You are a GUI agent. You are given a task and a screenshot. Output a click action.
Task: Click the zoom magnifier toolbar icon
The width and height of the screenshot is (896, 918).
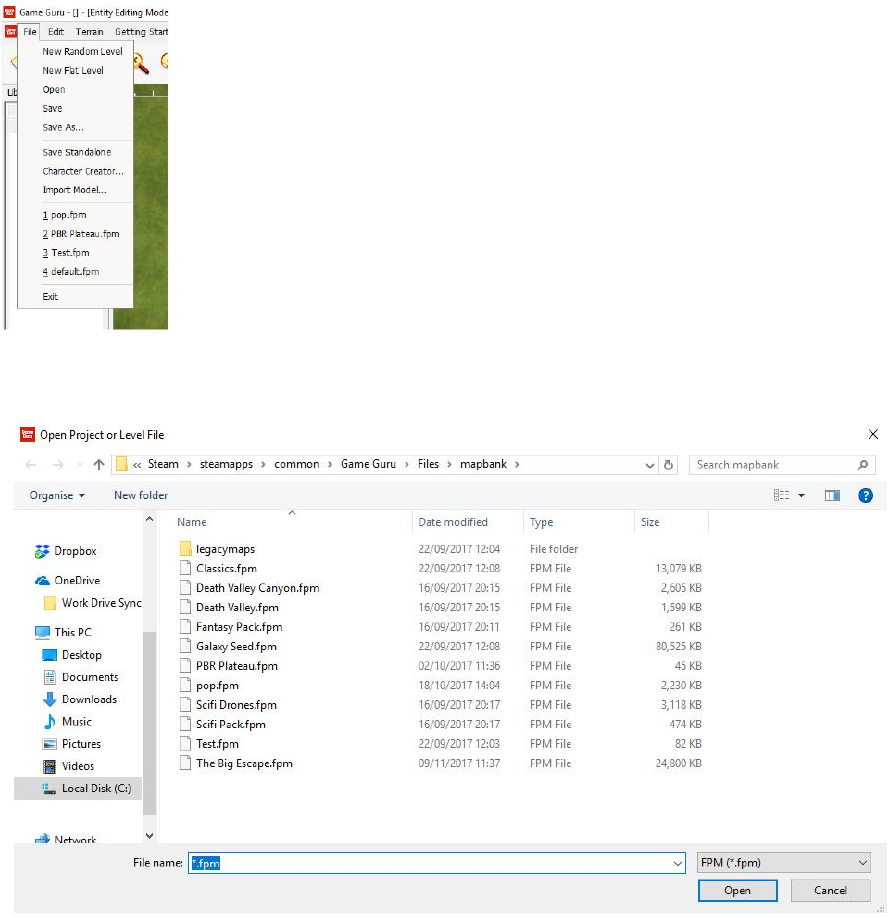point(141,63)
